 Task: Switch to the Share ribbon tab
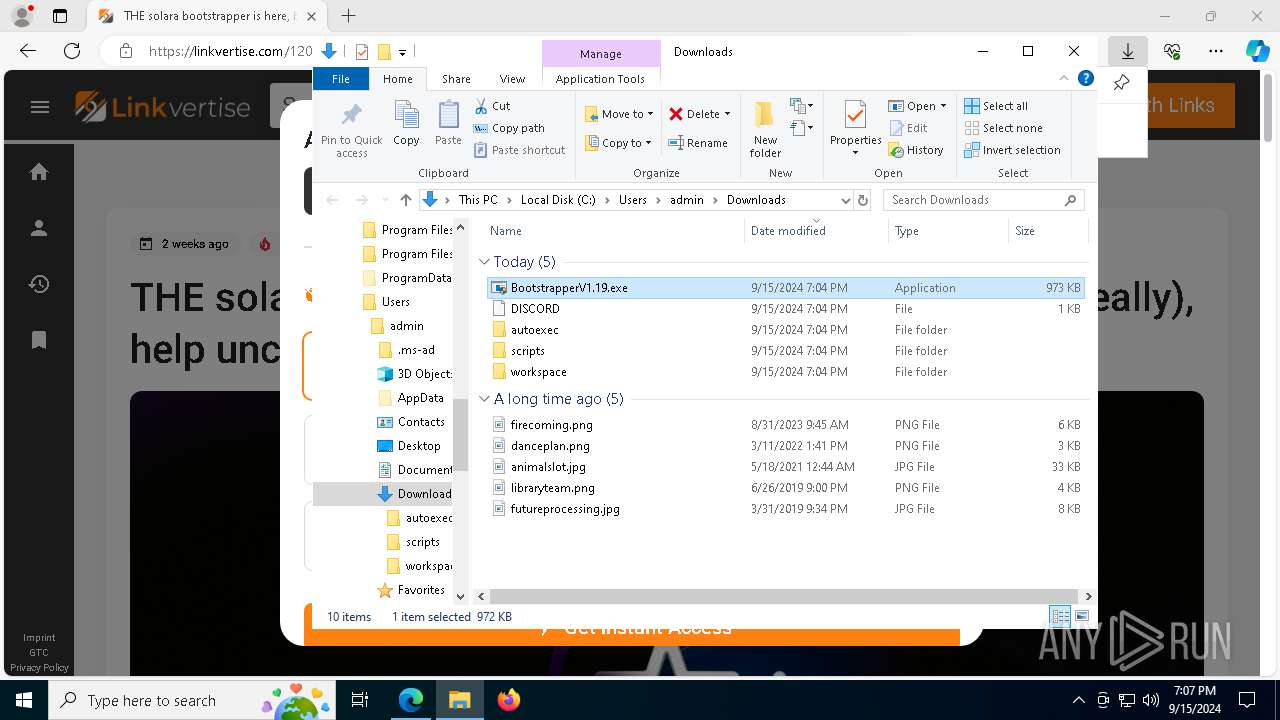click(x=456, y=79)
